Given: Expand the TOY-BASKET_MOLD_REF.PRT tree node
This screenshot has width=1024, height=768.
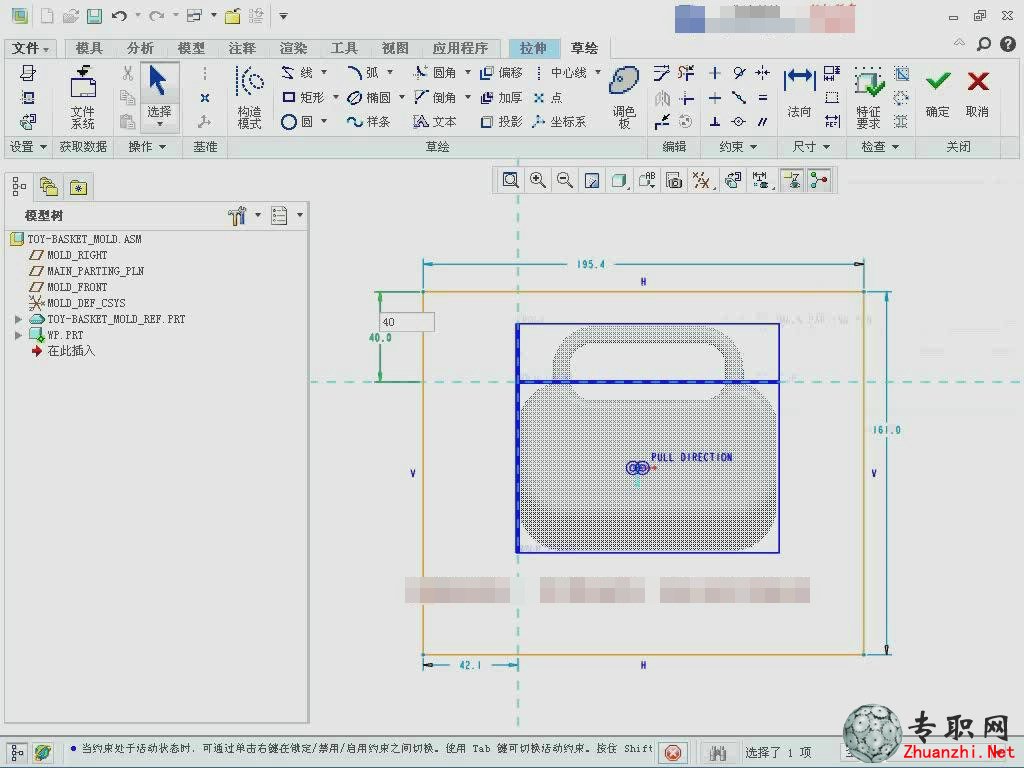Looking at the screenshot, I should click(x=18, y=319).
